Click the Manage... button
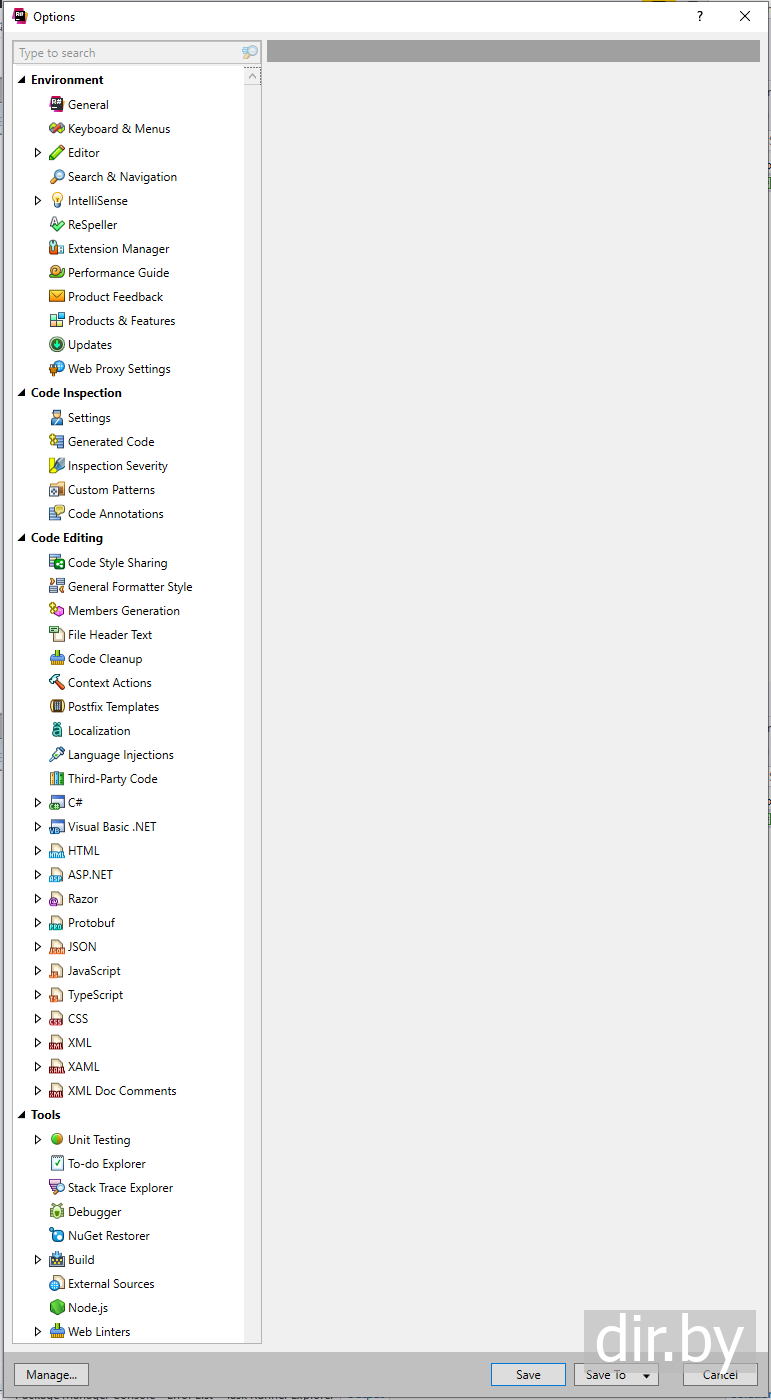This screenshot has width=771, height=1400. pos(52,1375)
